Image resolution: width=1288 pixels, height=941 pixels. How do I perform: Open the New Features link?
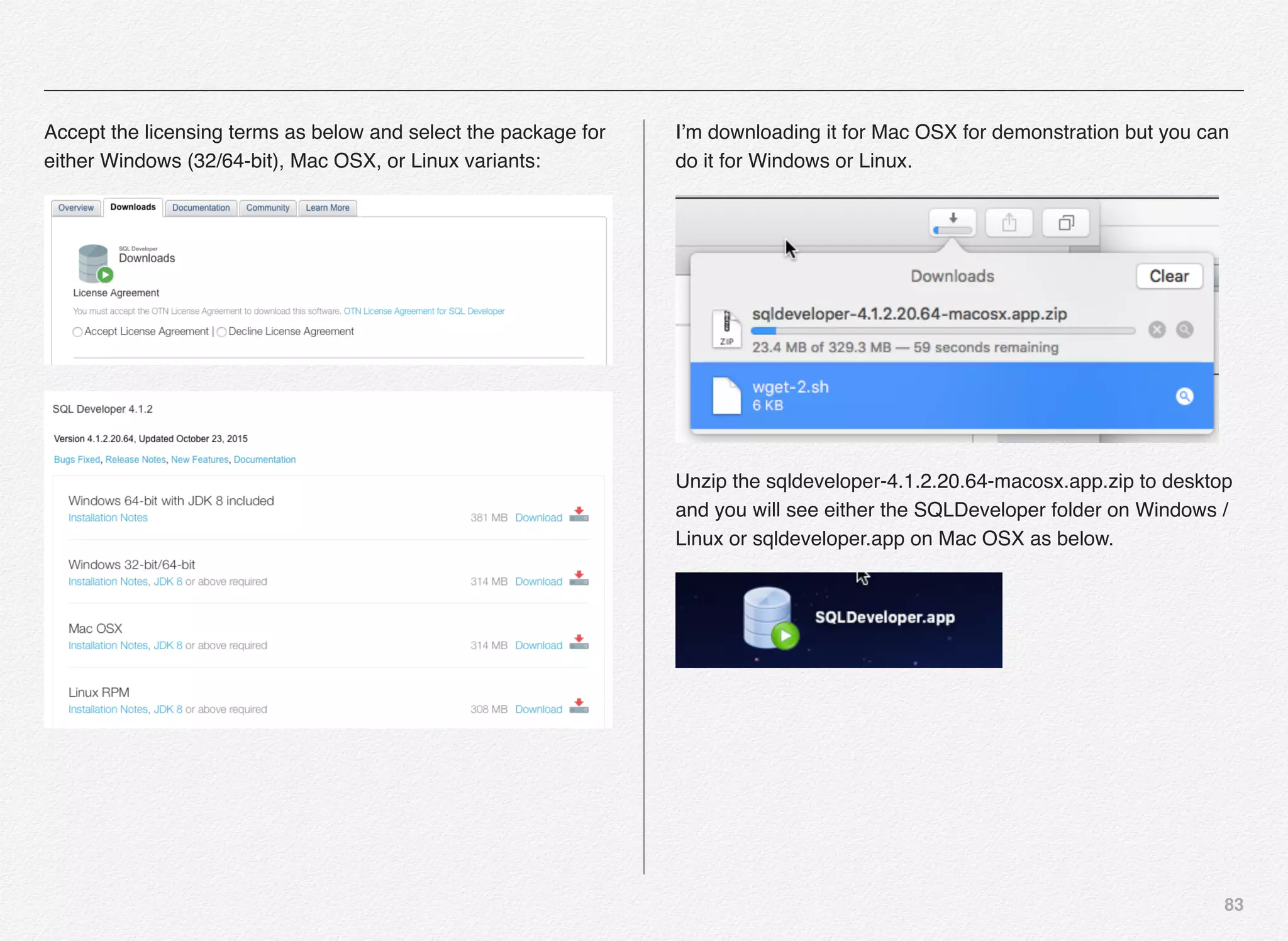click(200, 460)
